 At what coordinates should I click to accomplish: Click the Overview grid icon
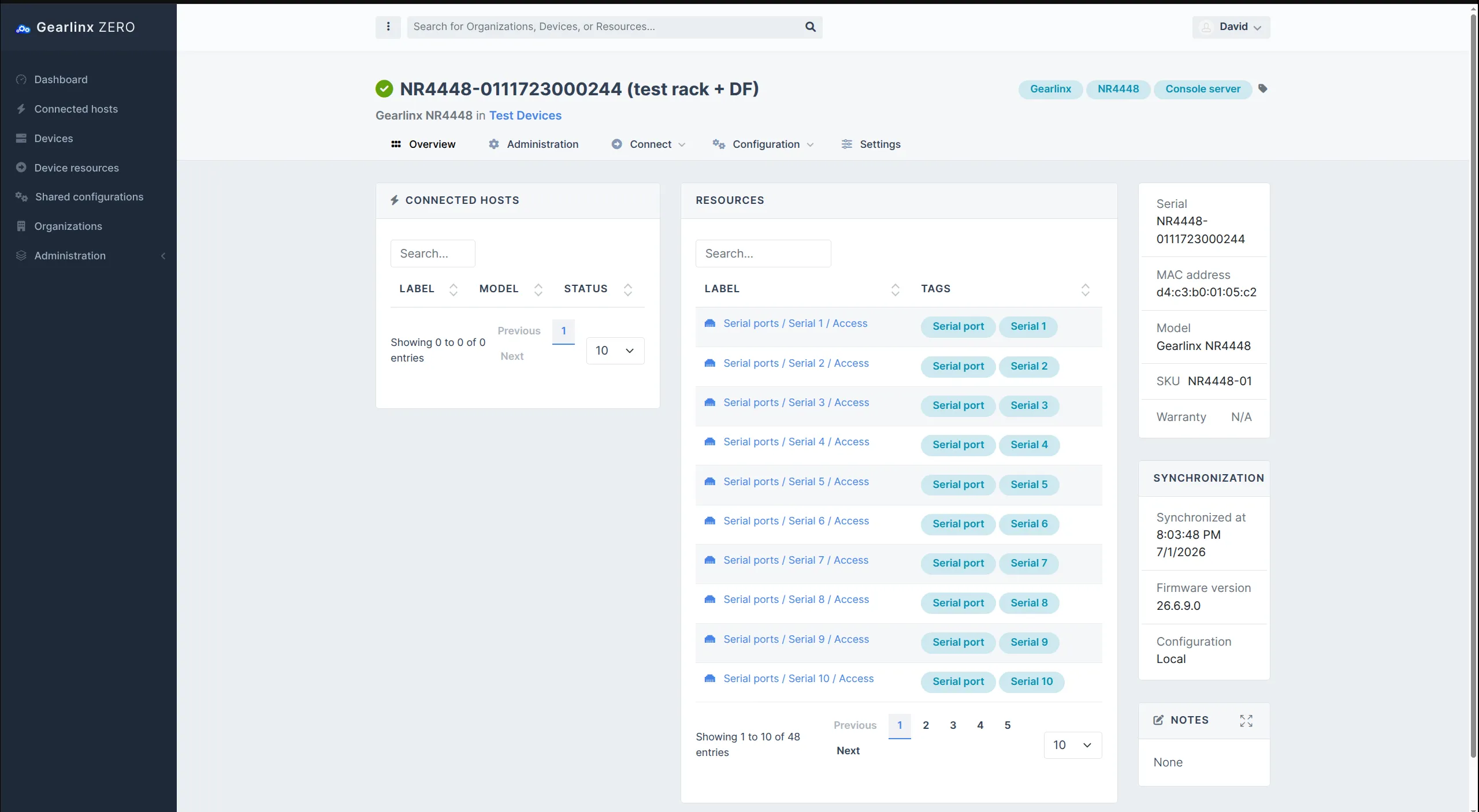pos(396,144)
